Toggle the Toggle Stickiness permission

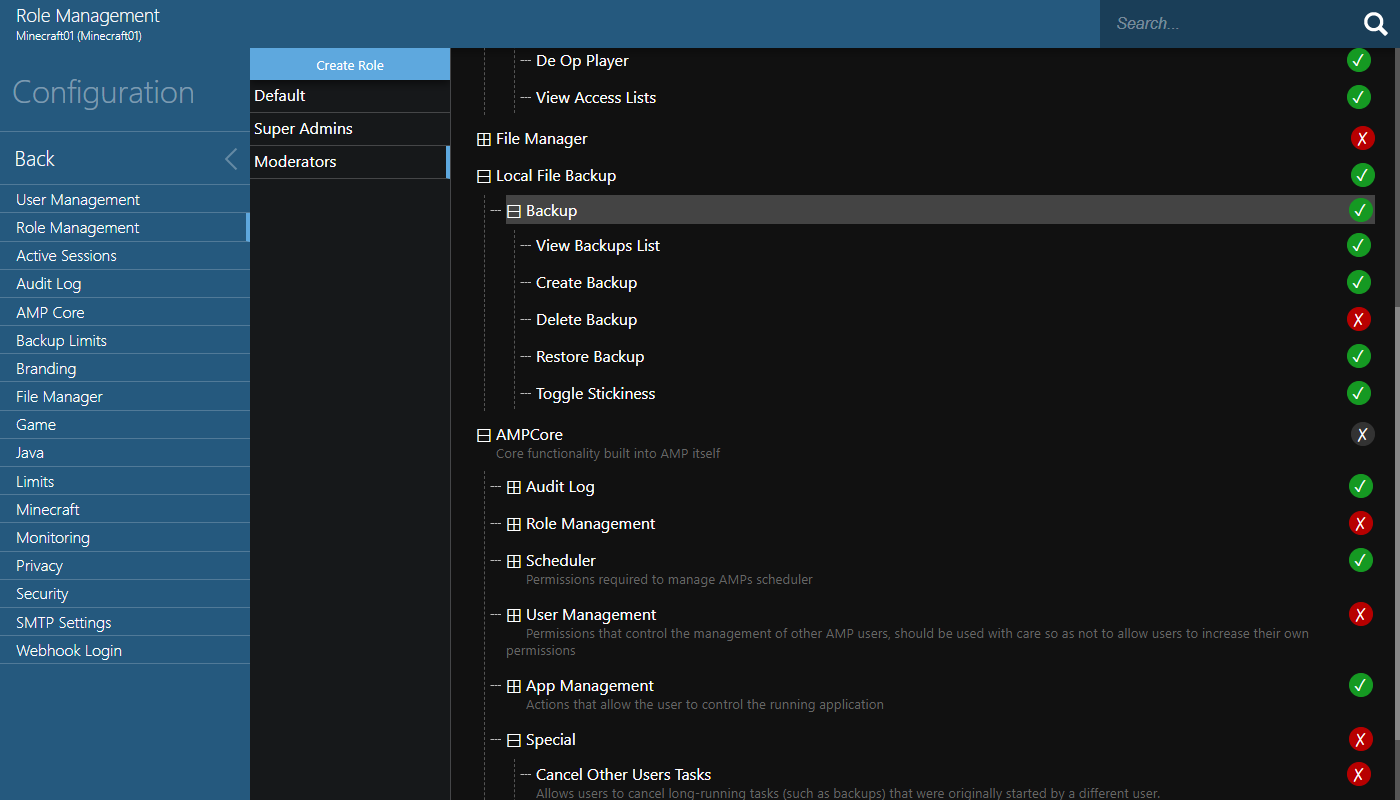pyautogui.click(x=1359, y=394)
